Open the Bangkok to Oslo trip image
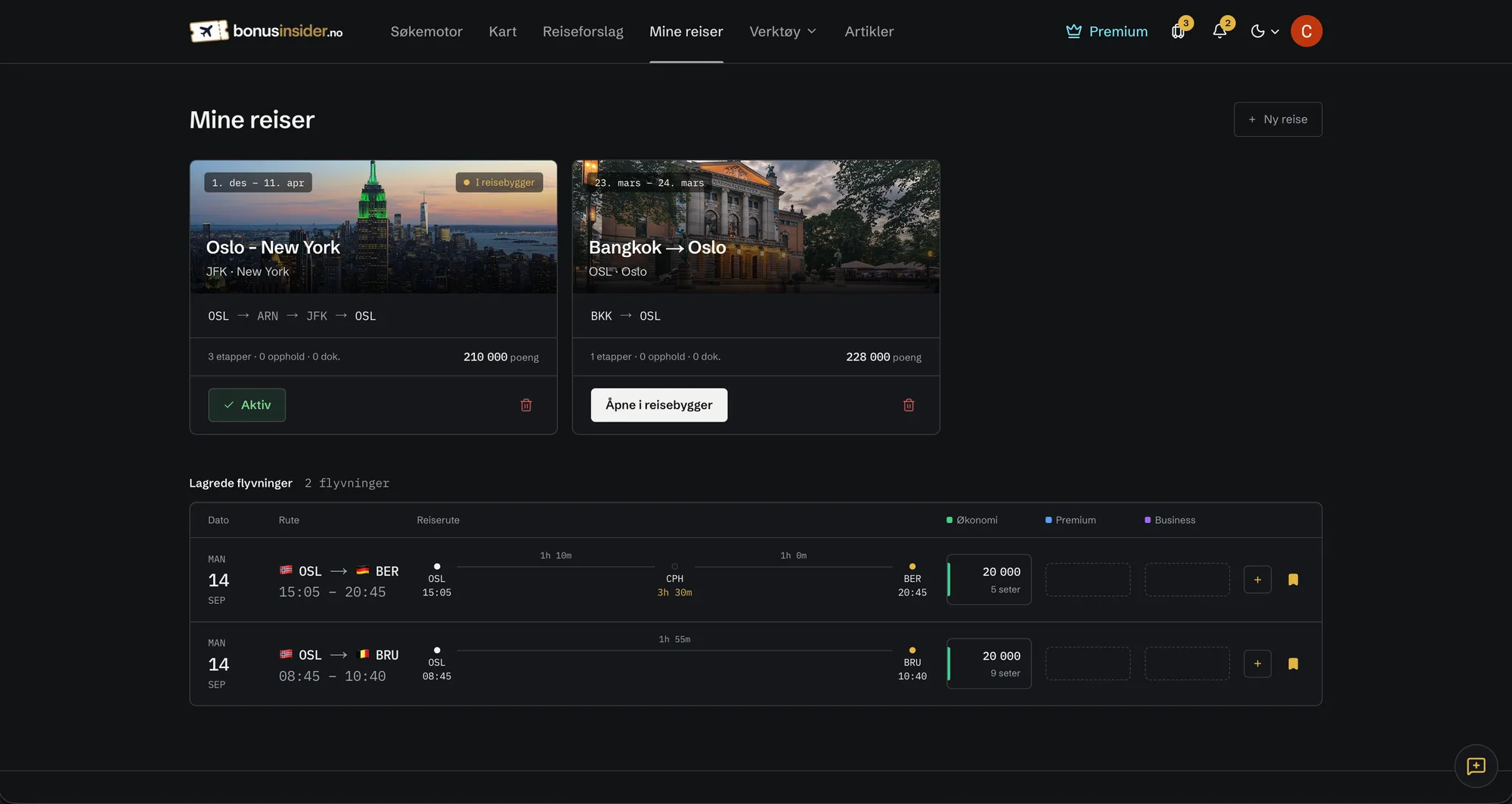The image size is (1512, 804). (x=756, y=227)
